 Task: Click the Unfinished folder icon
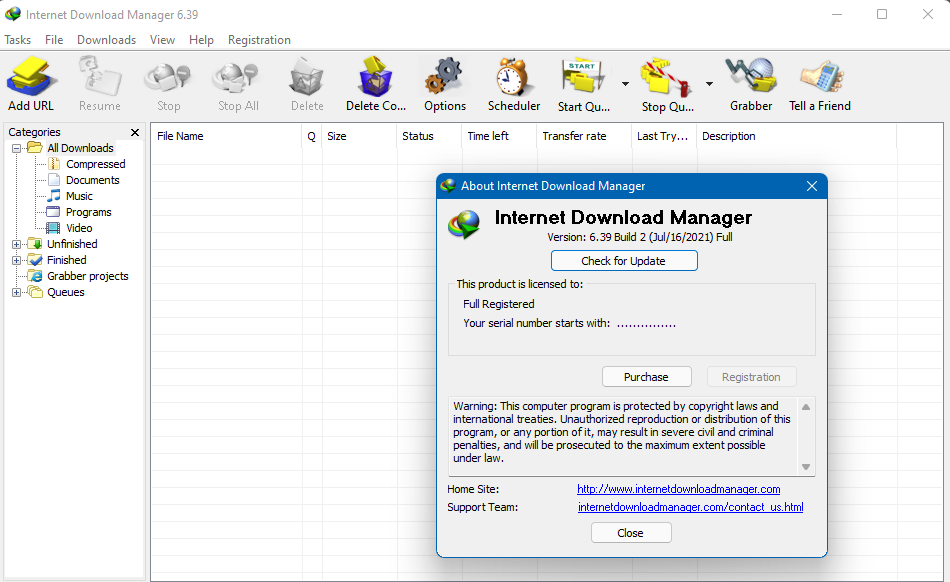pyautogui.click(x=35, y=244)
